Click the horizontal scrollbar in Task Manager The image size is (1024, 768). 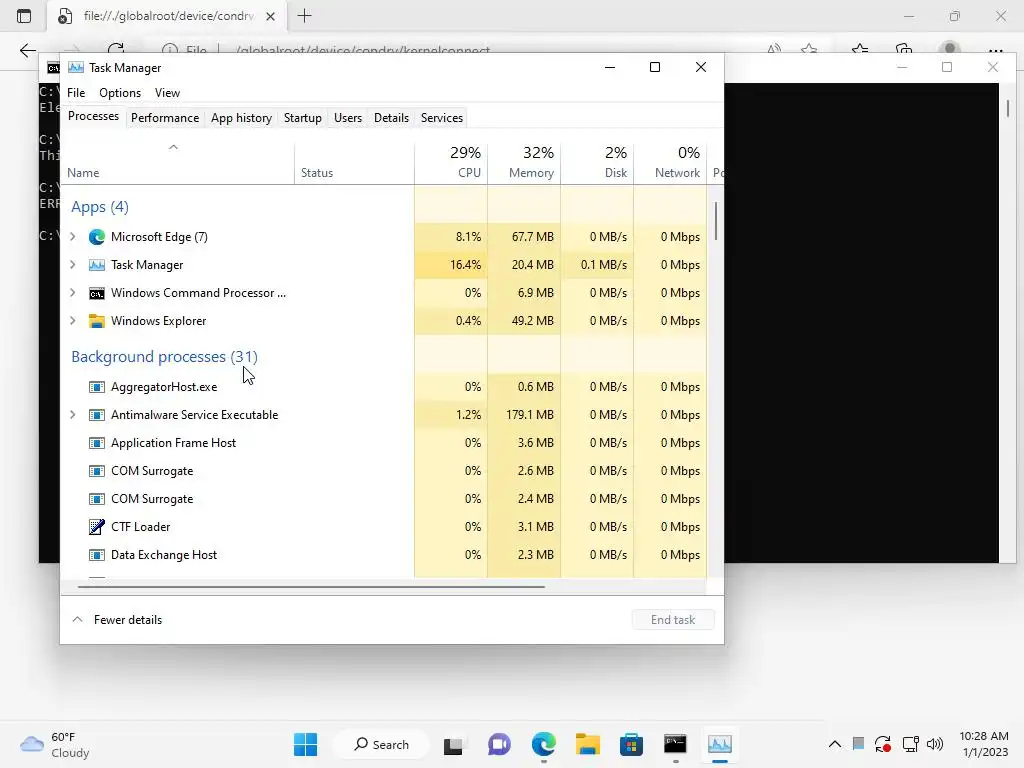click(312, 587)
